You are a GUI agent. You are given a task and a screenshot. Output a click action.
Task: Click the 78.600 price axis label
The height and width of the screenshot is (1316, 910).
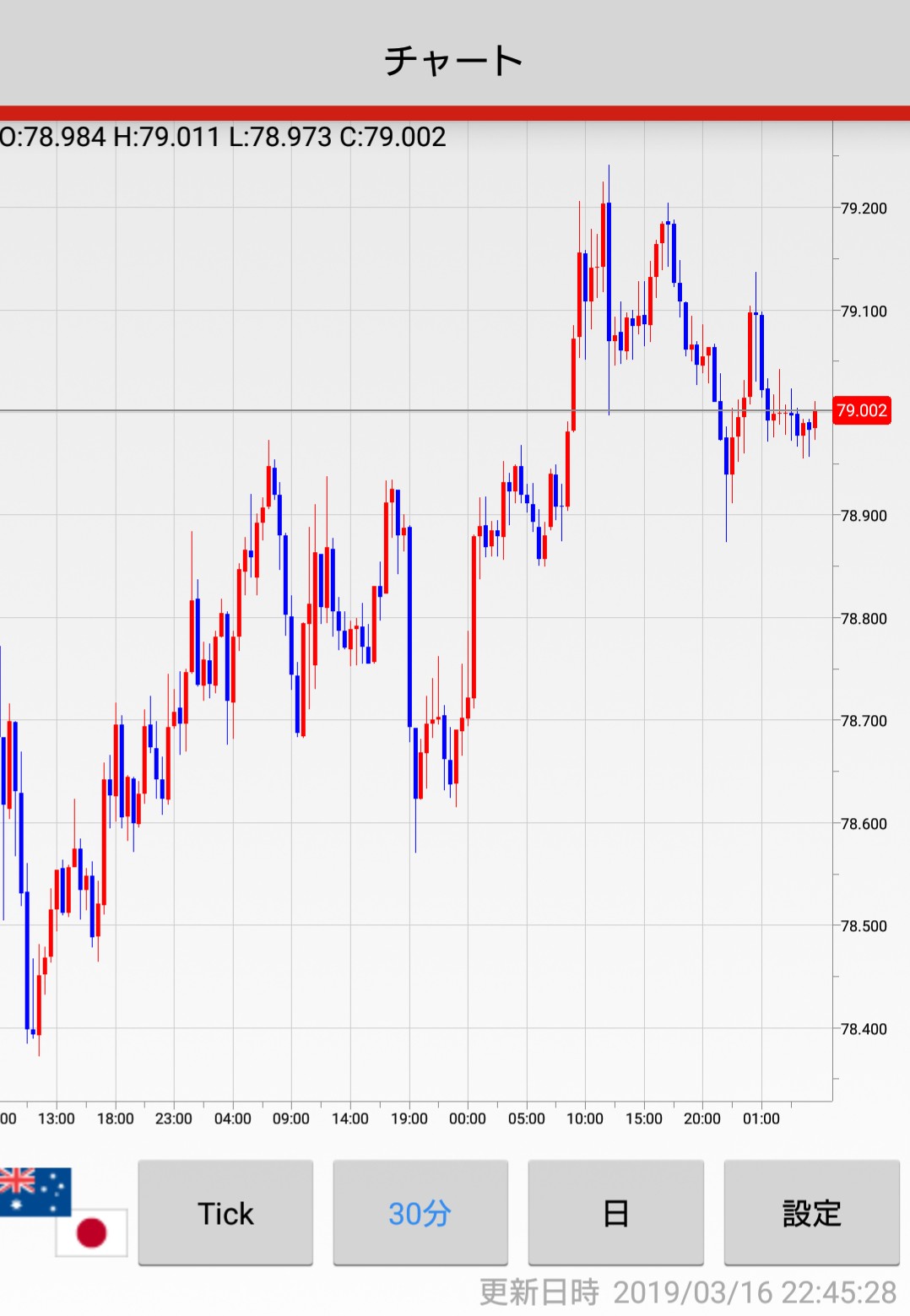pyautogui.click(x=864, y=824)
